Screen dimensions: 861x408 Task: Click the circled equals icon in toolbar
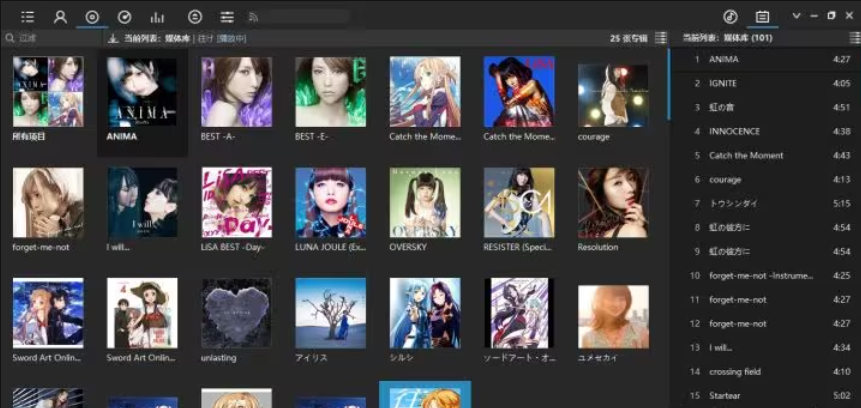(195, 17)
